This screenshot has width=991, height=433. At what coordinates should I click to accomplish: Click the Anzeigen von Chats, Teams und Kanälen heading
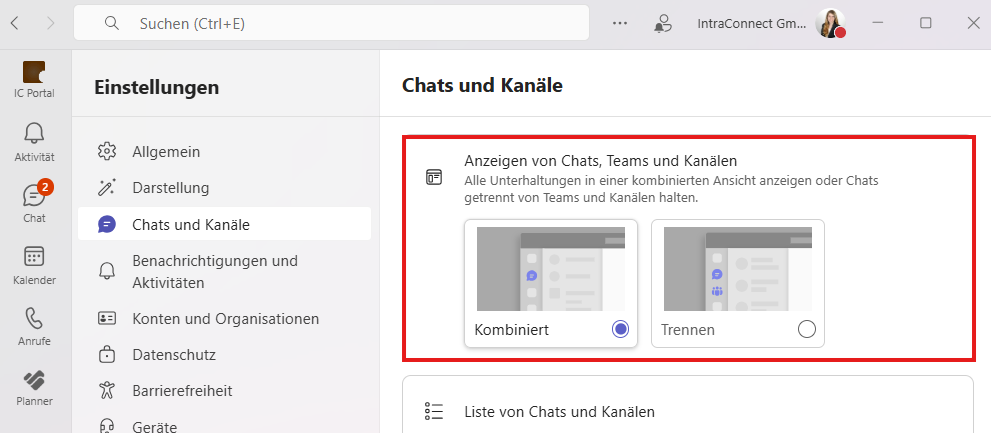pos(601,161)
